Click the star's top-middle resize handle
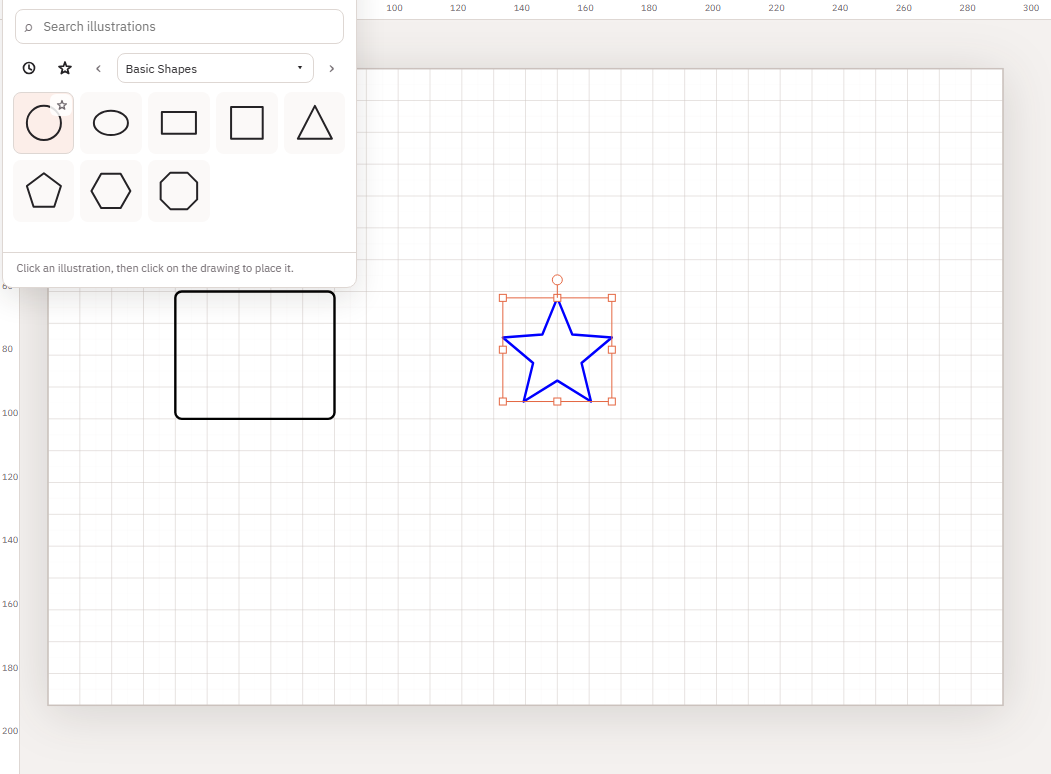This screenshot has height=774, width=1051. point(557,298)
